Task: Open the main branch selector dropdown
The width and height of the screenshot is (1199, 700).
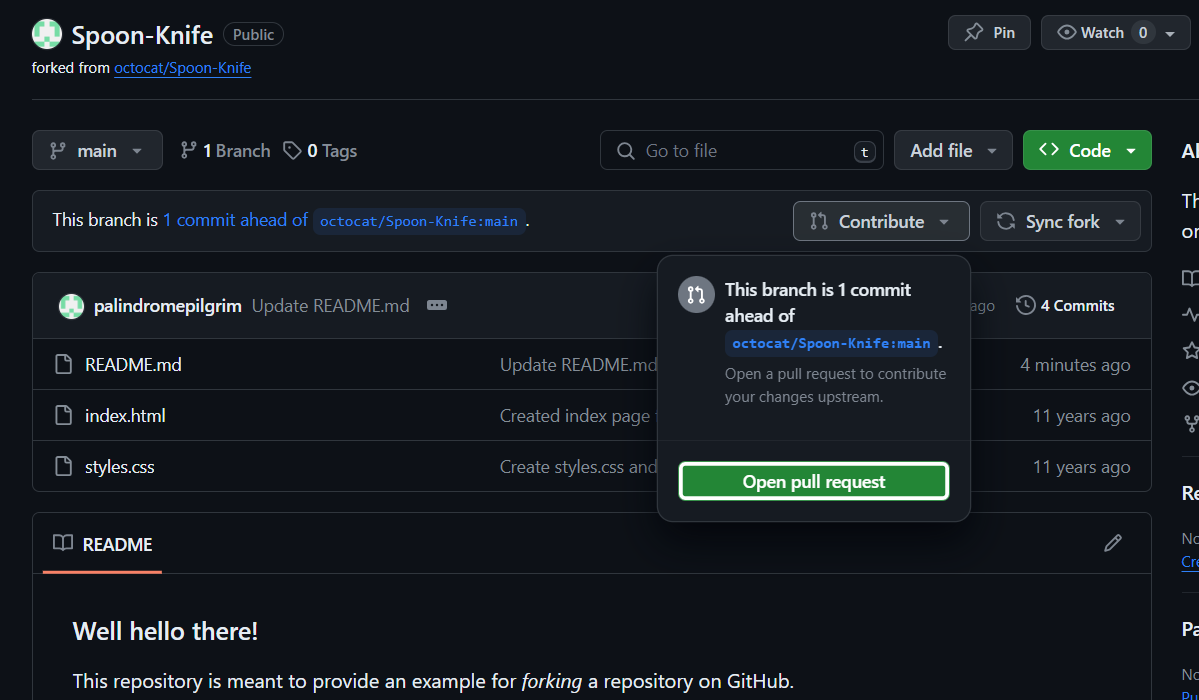Action: point(97,151)
